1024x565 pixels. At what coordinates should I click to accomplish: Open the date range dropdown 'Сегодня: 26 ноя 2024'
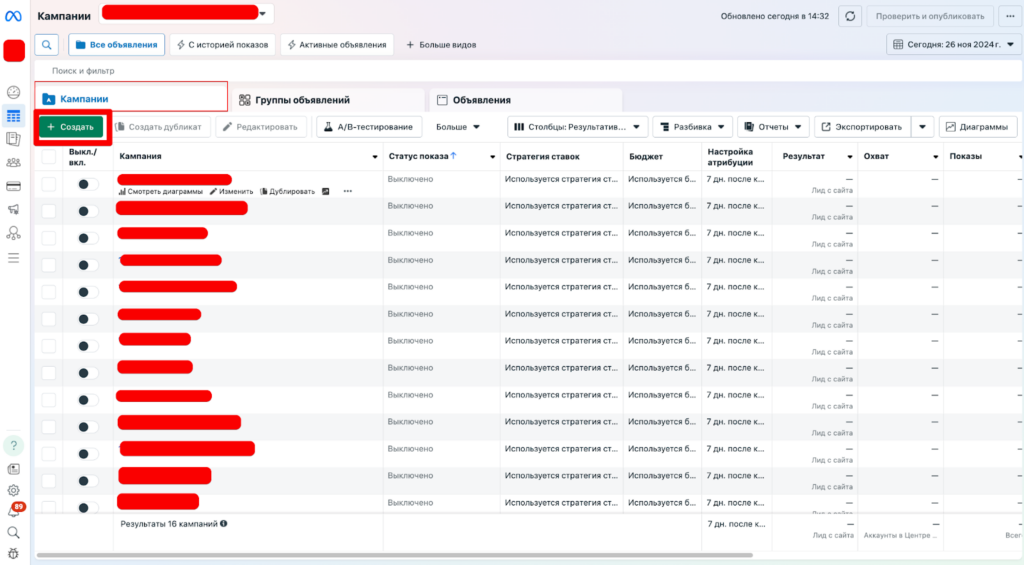(953, 44)
